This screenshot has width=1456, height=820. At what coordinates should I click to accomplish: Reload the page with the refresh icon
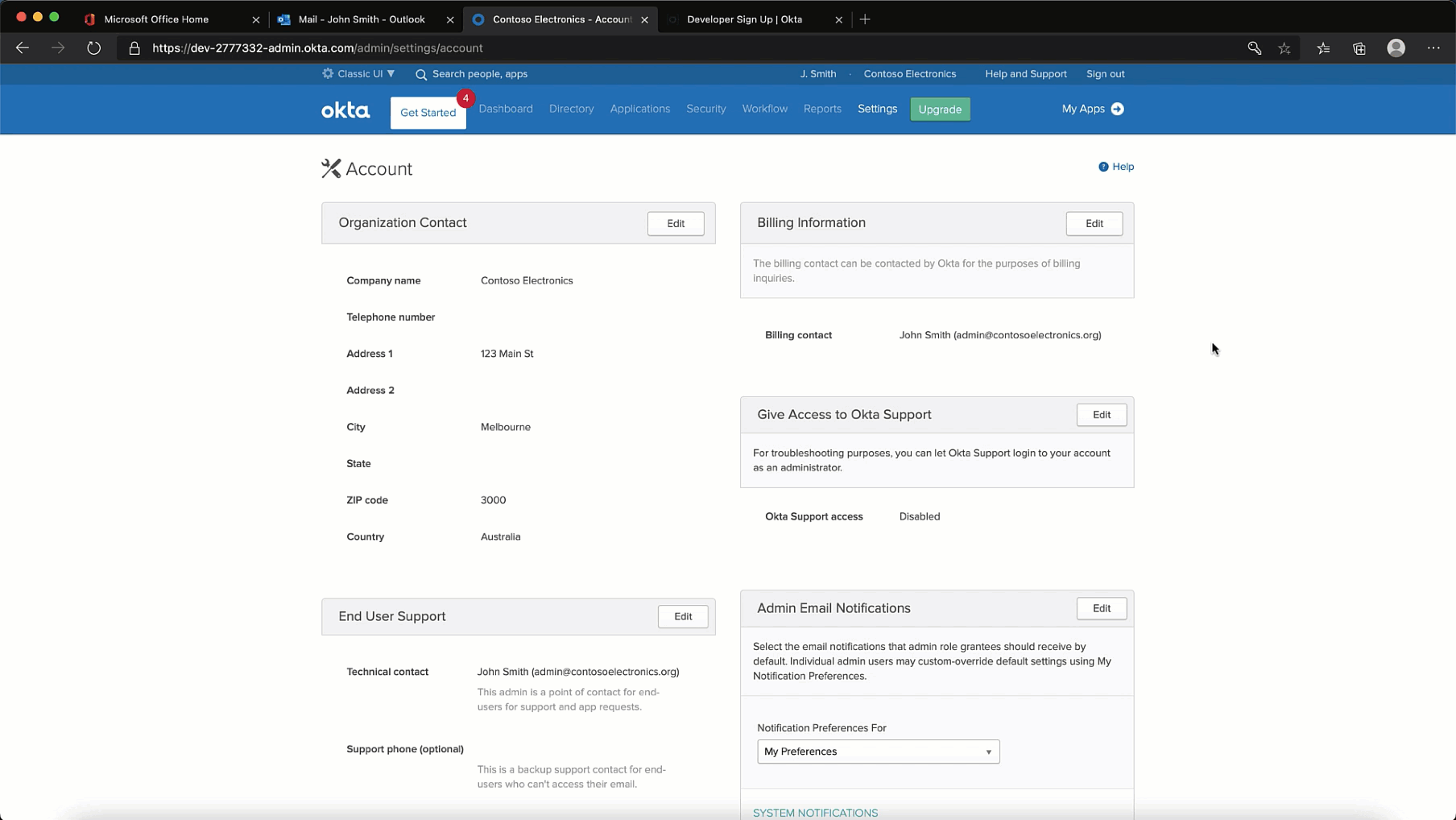(x=94, y=48)
